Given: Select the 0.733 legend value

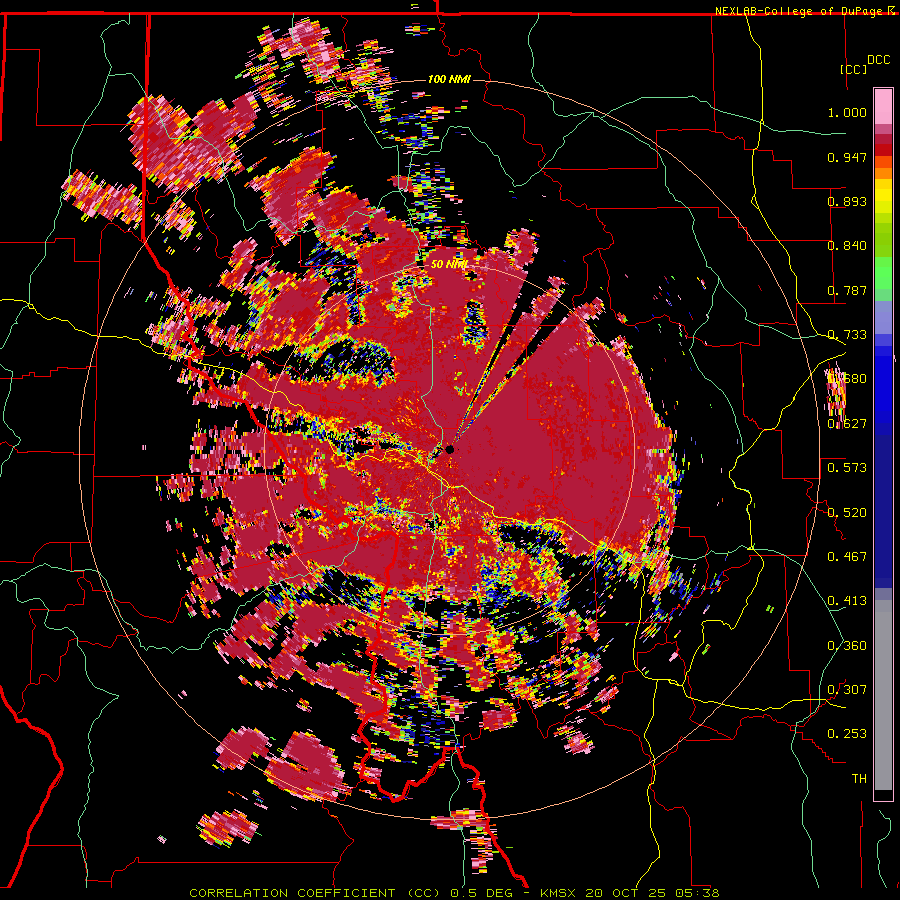Looking at the screenshot, I should [847, 335].
